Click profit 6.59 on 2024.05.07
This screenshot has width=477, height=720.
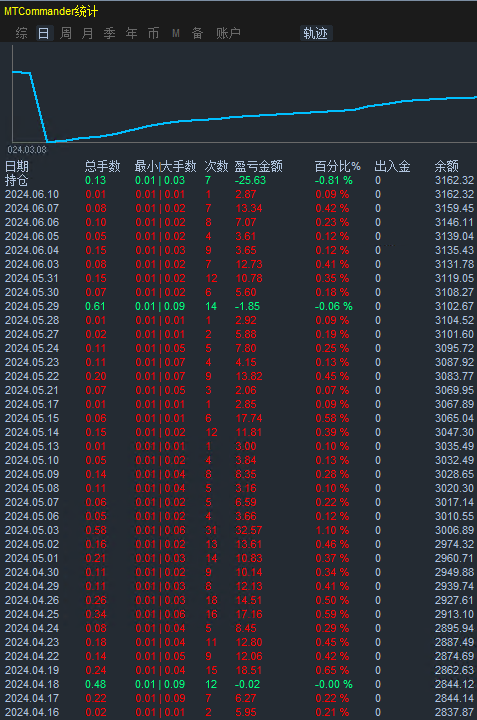(x=246, y=502)
